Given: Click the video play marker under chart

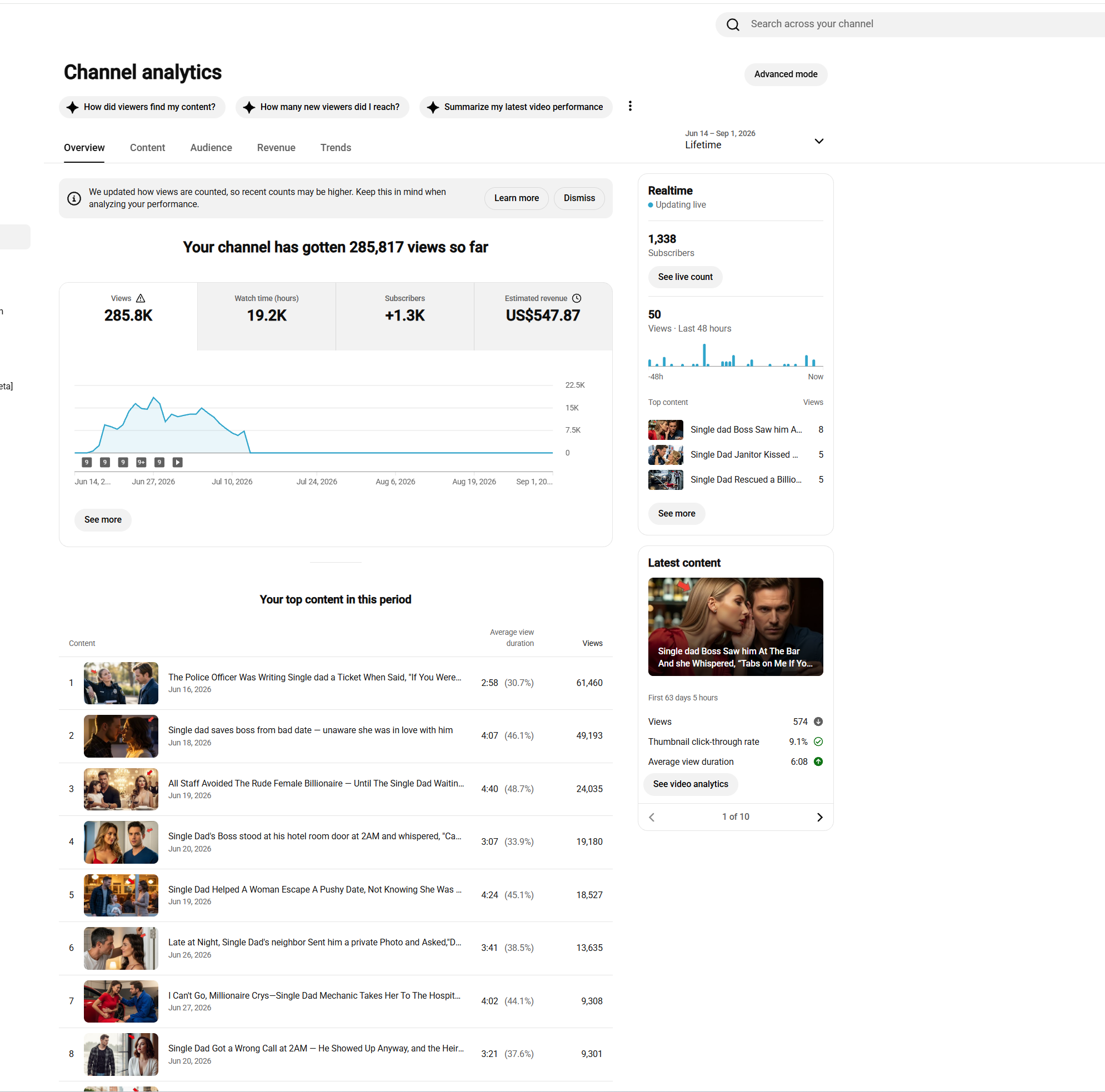Looking at the screenshot, I should [177, 462].
